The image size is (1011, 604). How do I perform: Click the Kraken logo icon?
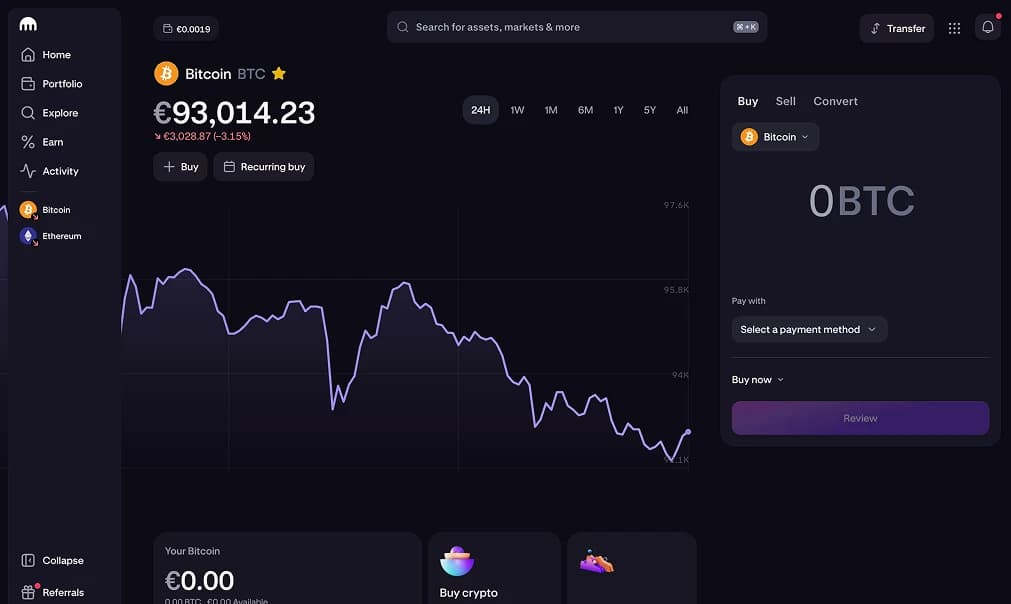[x=28, y=25]
